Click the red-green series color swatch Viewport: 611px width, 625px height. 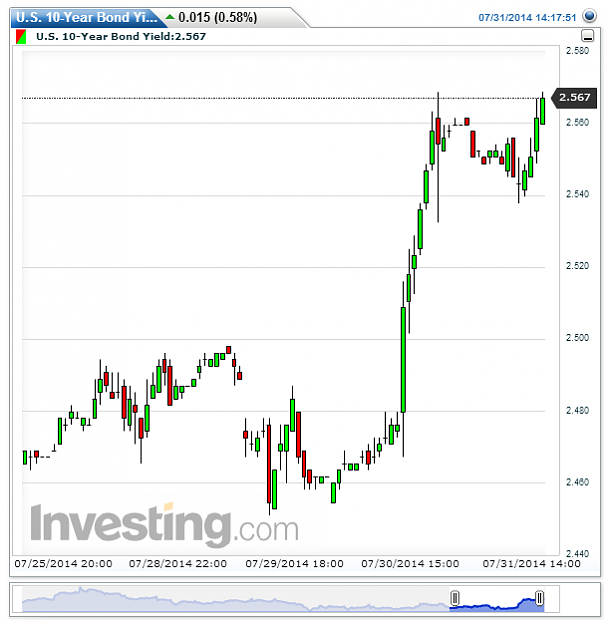coord(21,37)
